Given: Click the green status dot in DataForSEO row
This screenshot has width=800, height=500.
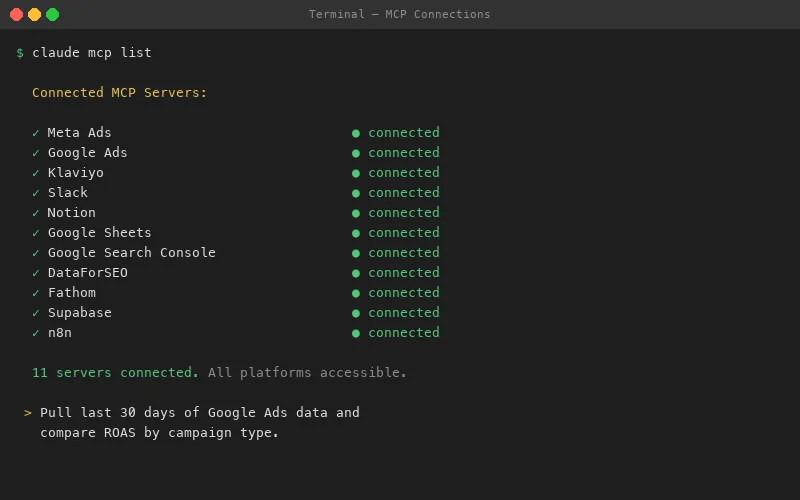Looking at the screenshot, I should pos(356,273).
